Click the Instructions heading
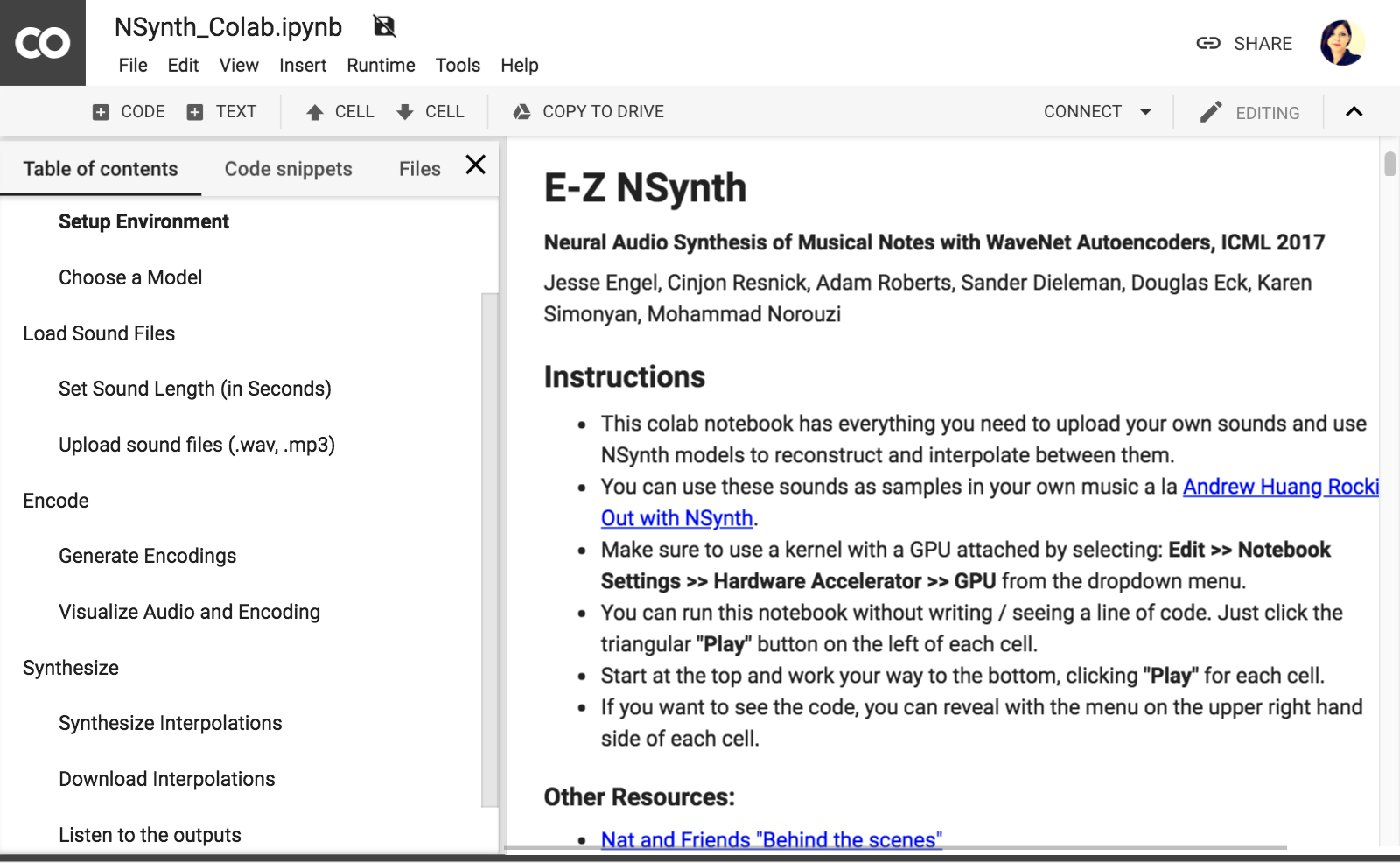The height and width of the screenshot is (863, 1400). pos(625,377)
